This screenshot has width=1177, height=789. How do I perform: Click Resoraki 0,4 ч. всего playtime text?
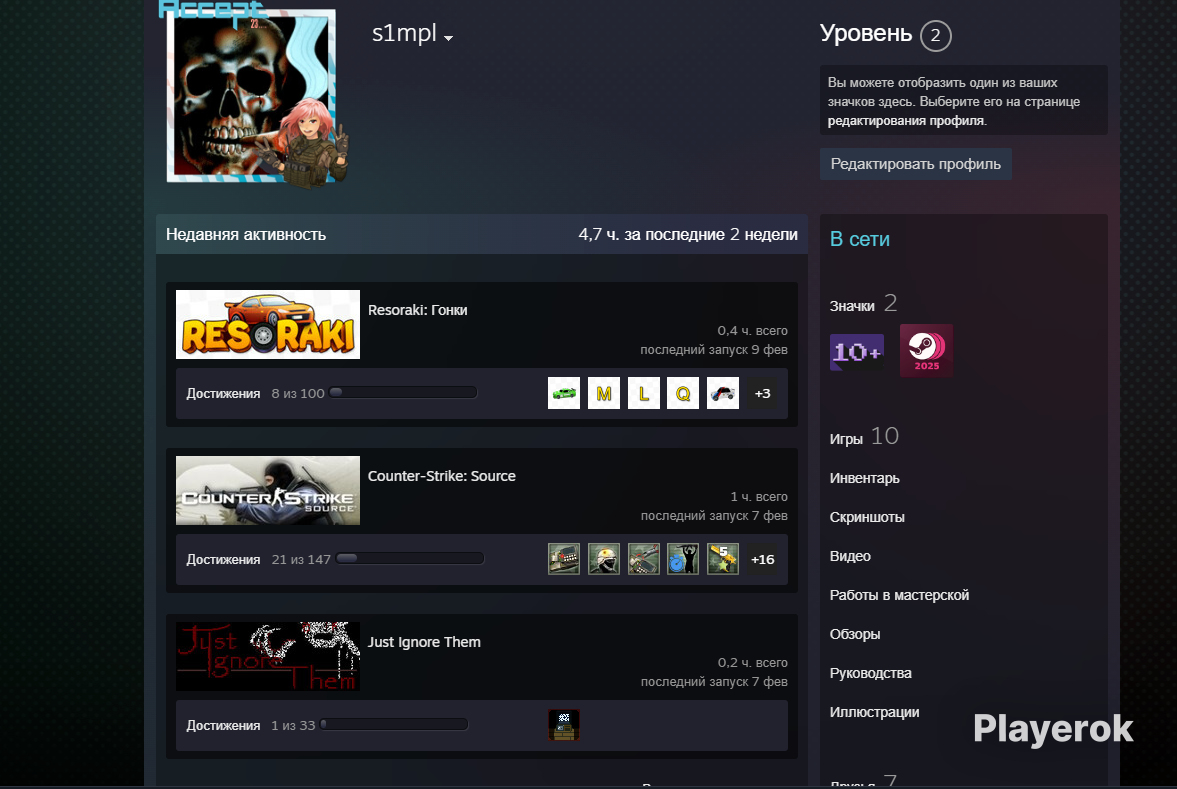[752, 330]
